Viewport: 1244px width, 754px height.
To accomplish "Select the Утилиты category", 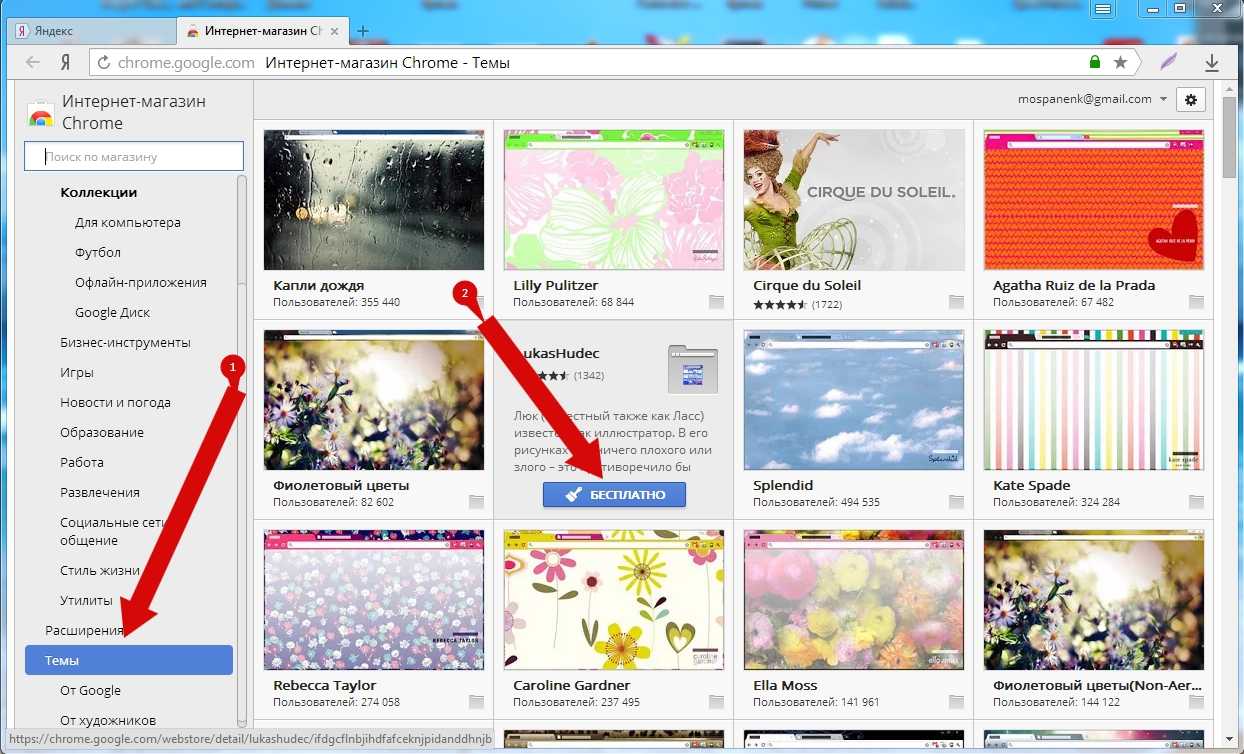I will coord(86,600).
